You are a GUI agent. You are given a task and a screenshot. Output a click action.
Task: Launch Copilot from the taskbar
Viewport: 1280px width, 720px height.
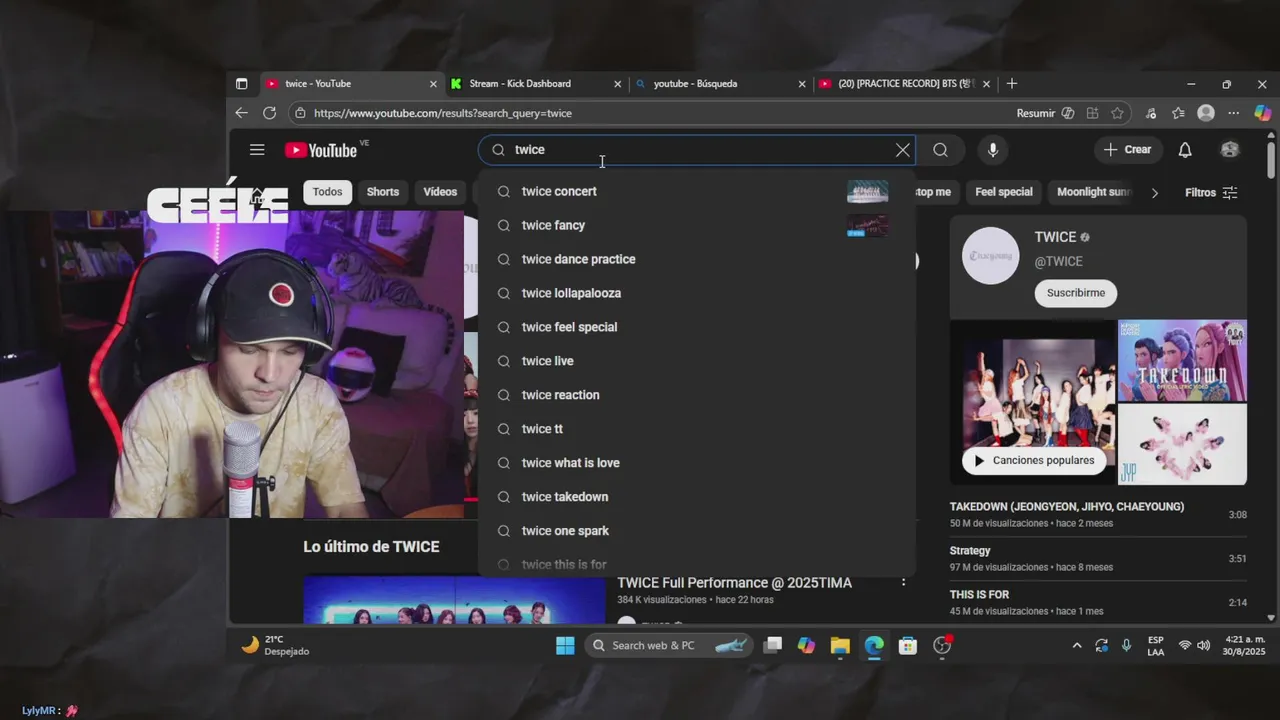(x=806, y=645)
